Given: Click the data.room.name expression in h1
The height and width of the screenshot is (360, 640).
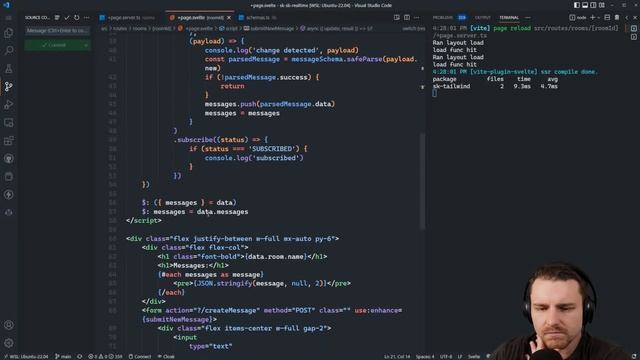Looking at the screenshot, I should pyautogui.click(x=275, y=256).
